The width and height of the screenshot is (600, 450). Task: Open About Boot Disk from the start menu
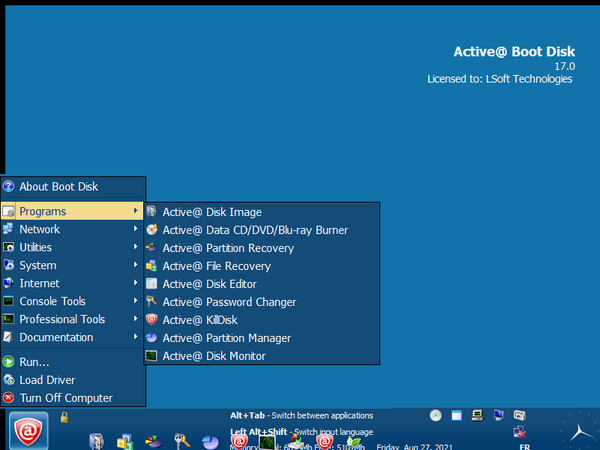pyautogui.click(x=73, y=187)
